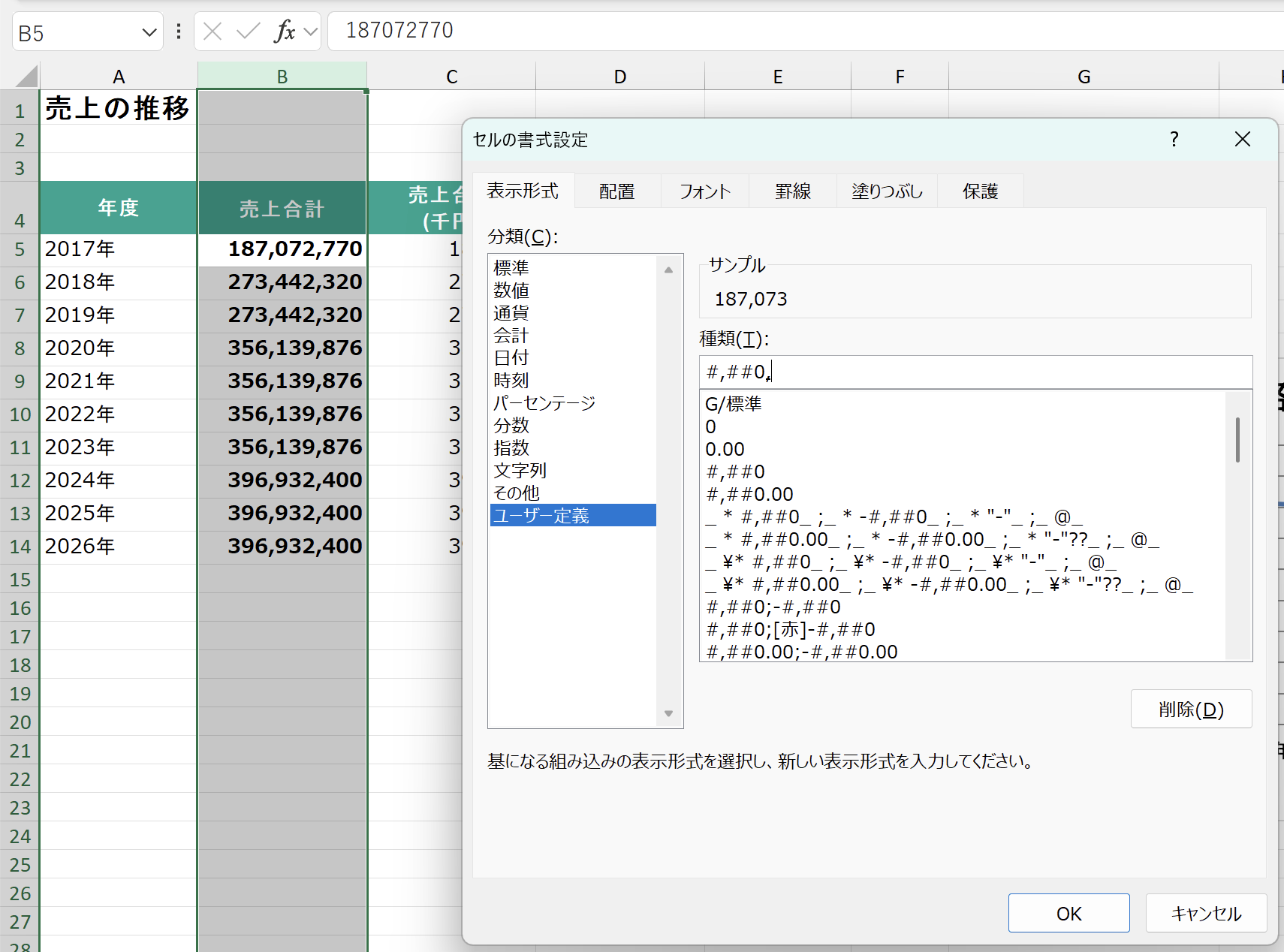Viewport: 1284px width, 952px height.
Task: Click the formula bar three-dot handle
Action: click(179, 31)
